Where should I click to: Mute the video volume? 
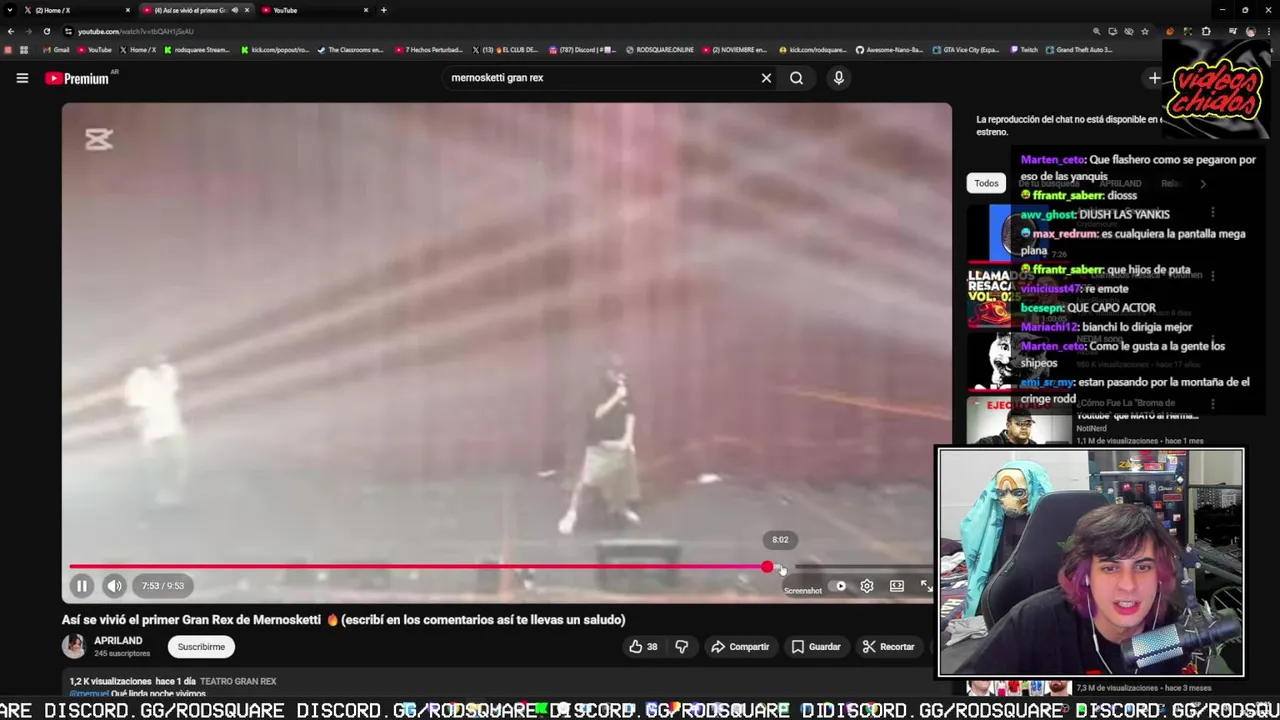114,586
